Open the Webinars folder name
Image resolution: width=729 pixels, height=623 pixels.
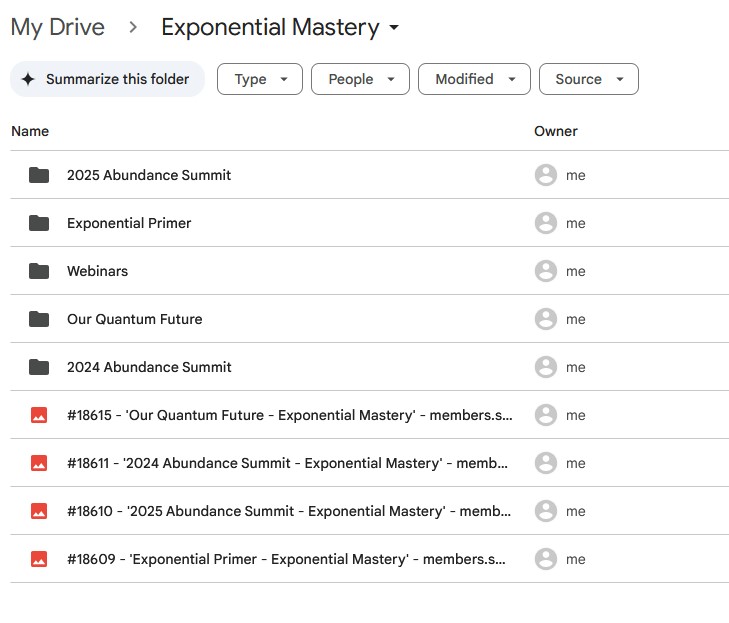(97, 271)
